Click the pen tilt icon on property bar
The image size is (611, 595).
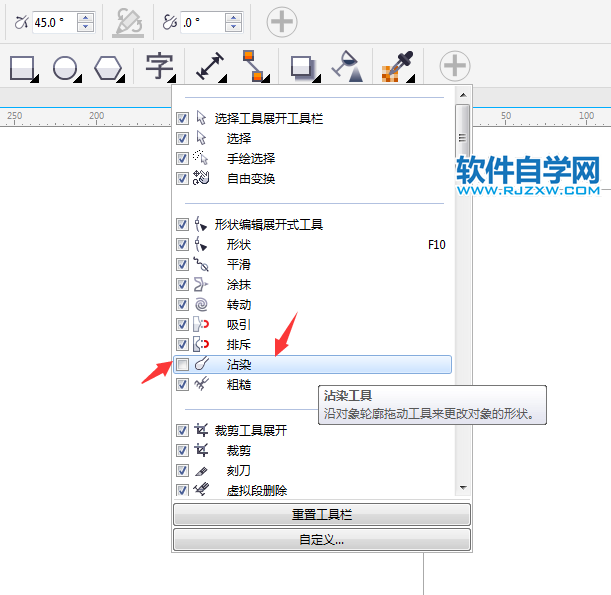[x=128, y=23]
